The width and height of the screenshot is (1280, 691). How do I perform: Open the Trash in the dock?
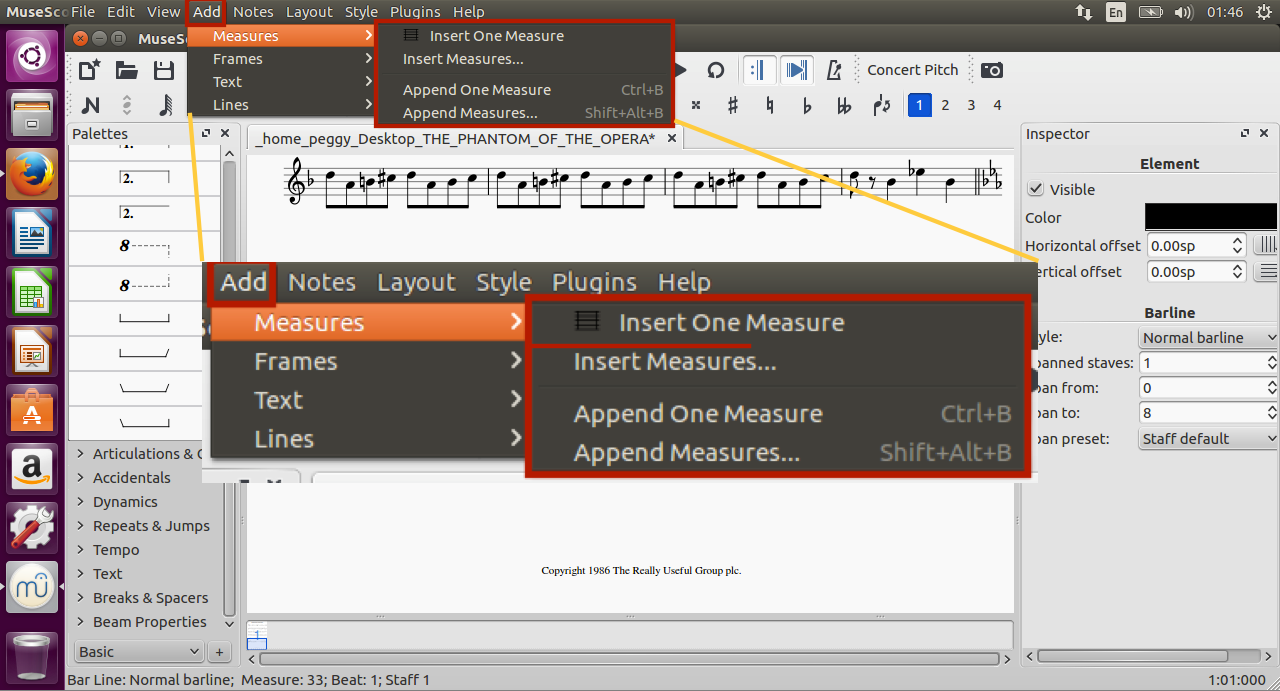[x=32, y=657]
